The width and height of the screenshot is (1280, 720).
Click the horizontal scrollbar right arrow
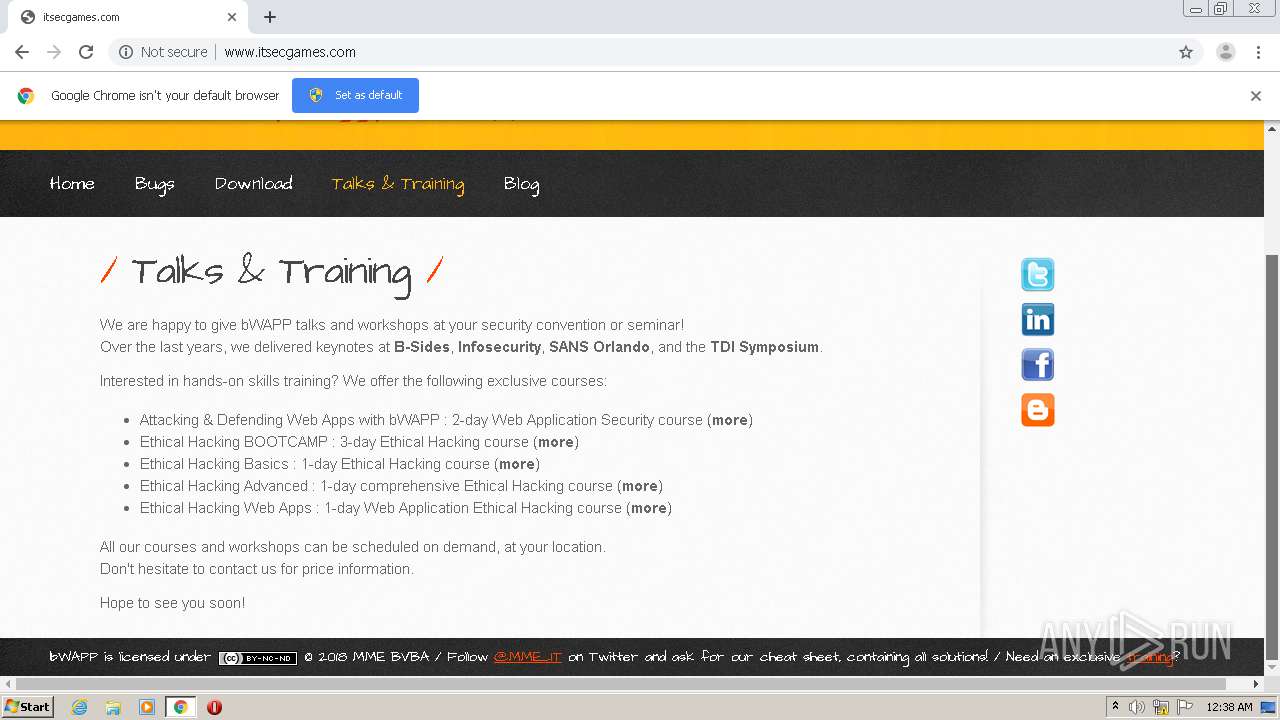click(1257, 684)
